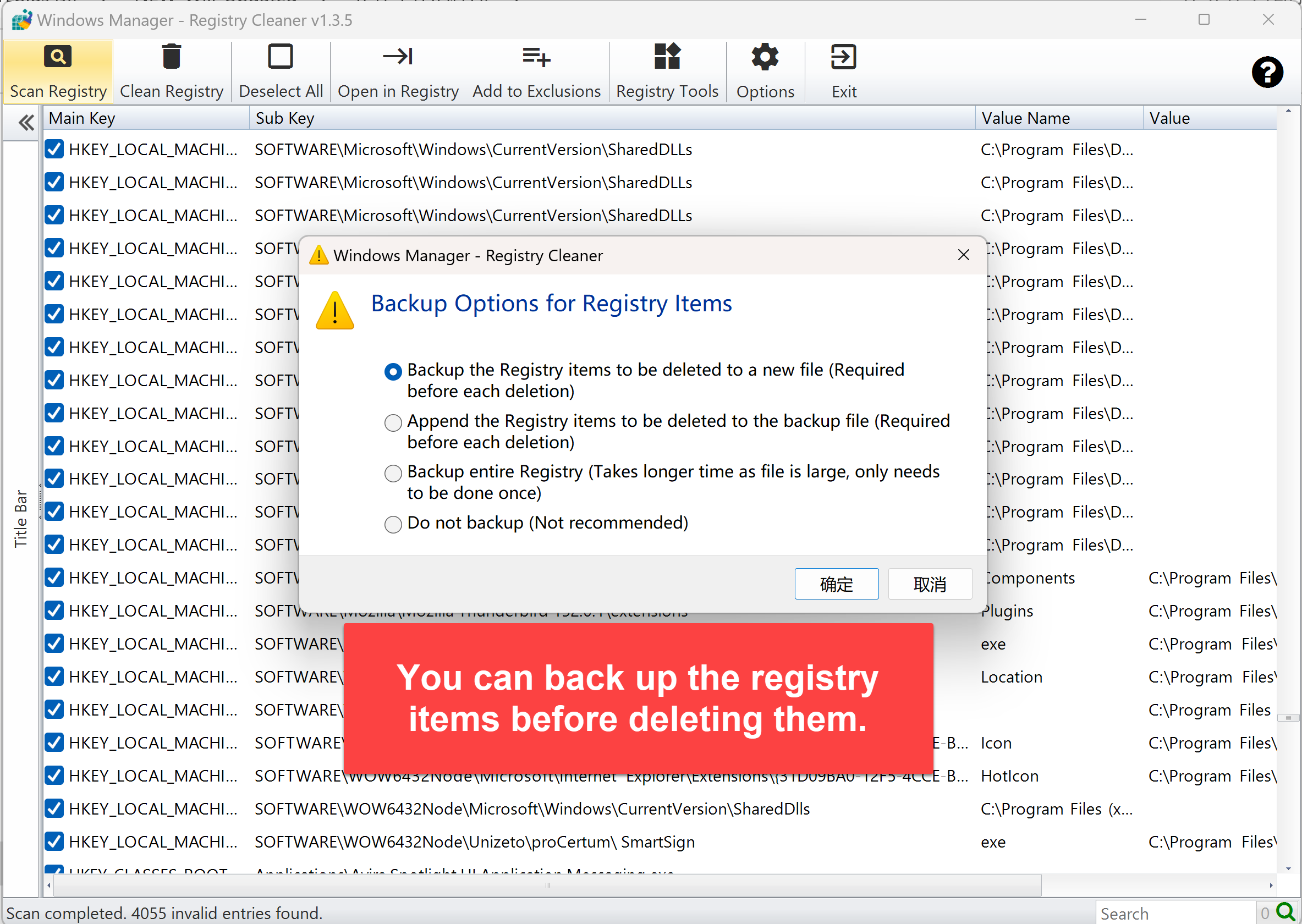Uncheck the first SharedDLLs row checkbox
The image size is (1302, 924).
click(54, 149)
